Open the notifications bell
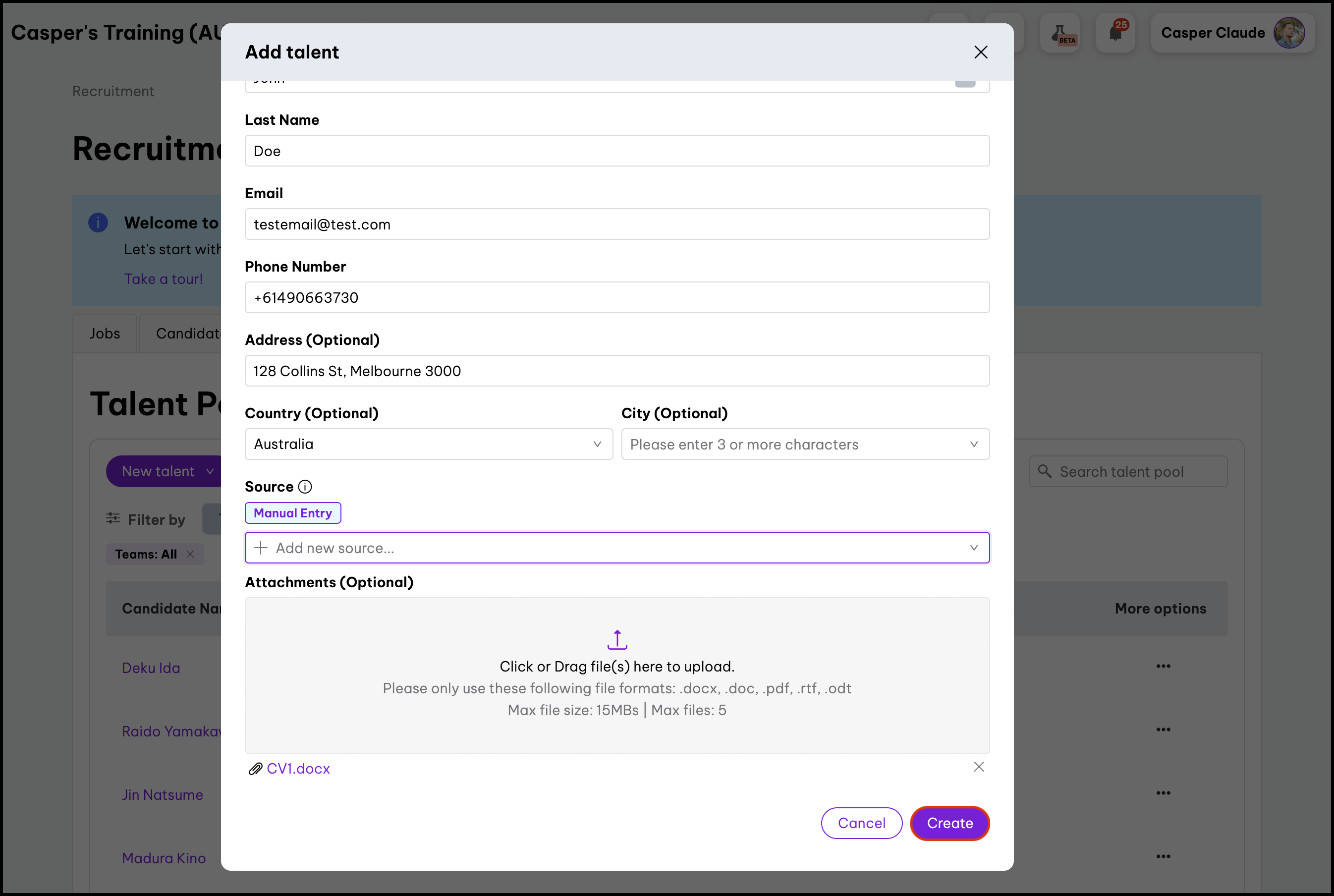Viewport: 1334px width, 896px height. click(1115, 33)
